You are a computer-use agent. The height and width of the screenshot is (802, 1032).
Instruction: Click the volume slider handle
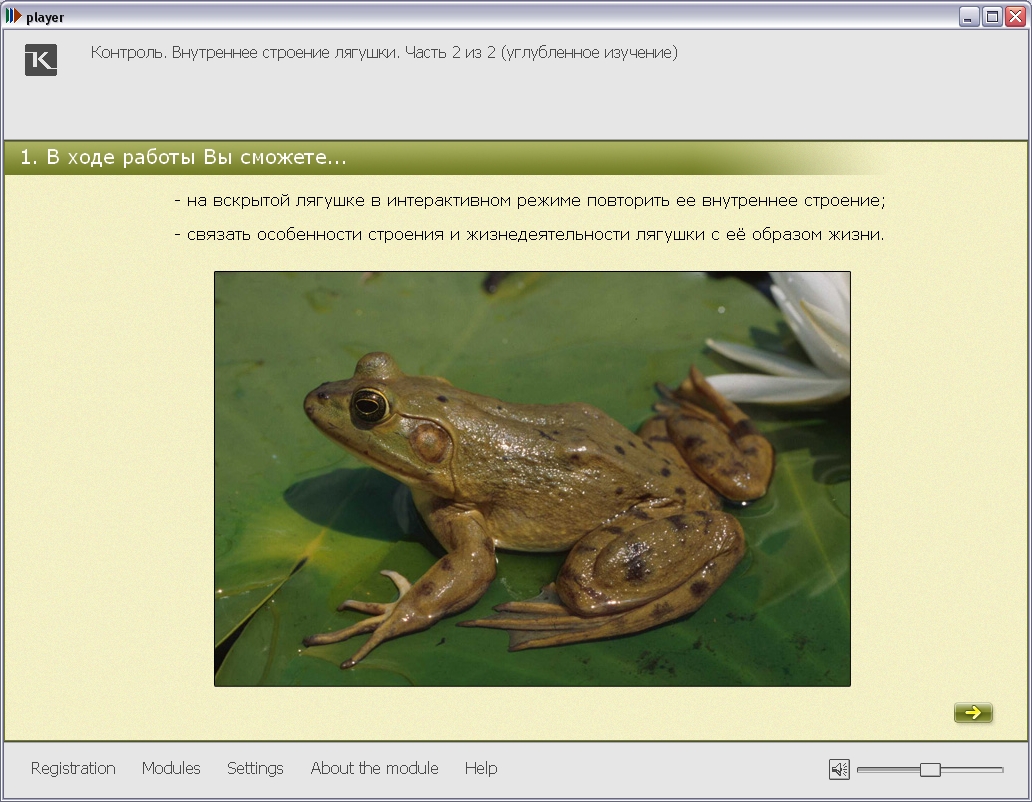pyautogui.click(x=930, y=769)
